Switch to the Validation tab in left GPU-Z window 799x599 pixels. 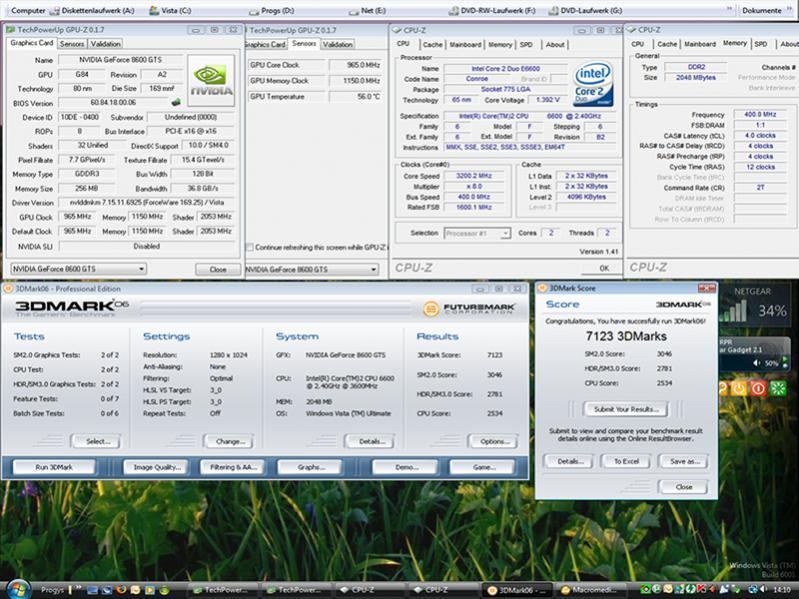pos(105,44)
